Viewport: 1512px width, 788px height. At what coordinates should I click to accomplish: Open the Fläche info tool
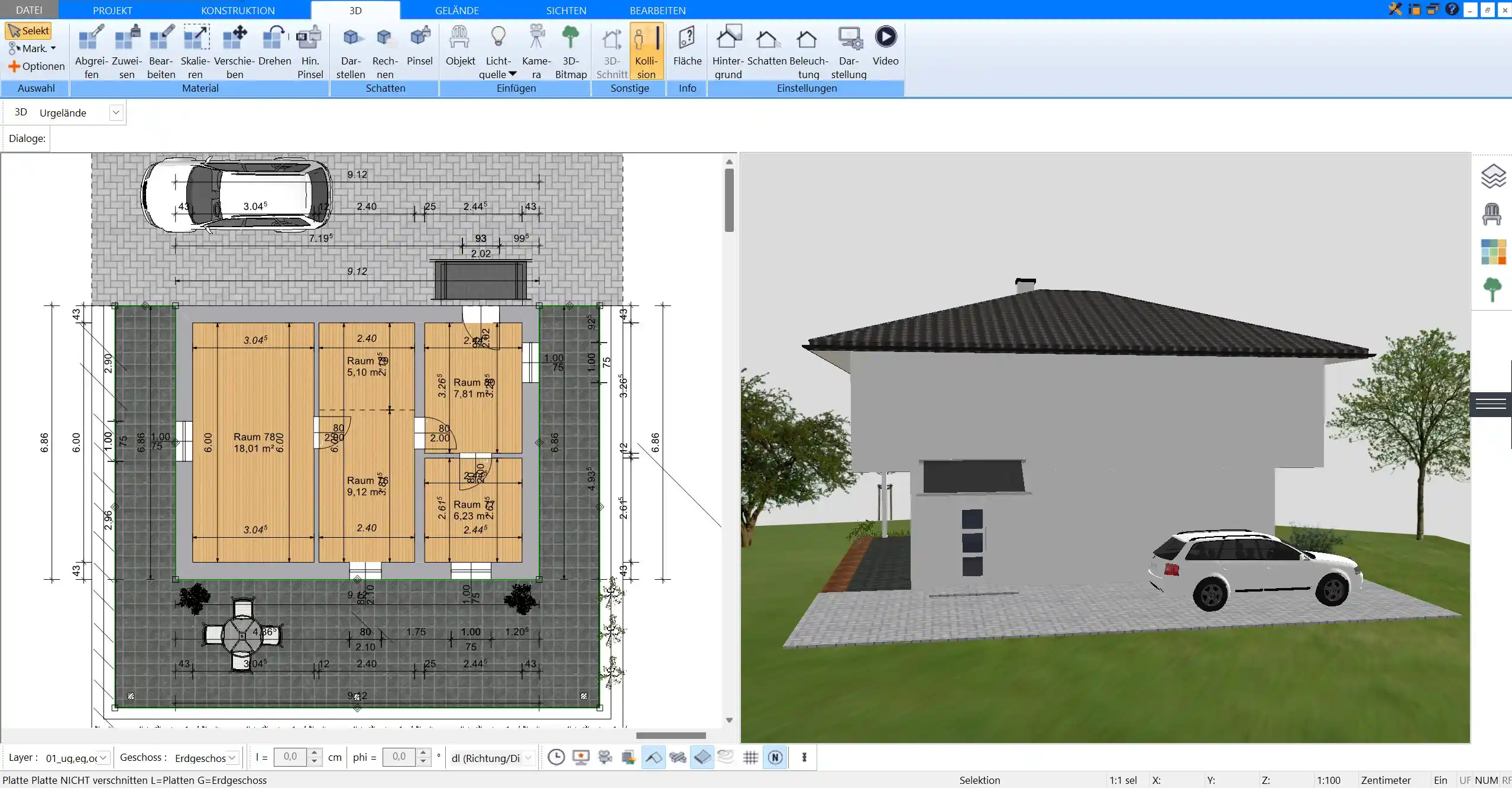(x=687, y=46)
